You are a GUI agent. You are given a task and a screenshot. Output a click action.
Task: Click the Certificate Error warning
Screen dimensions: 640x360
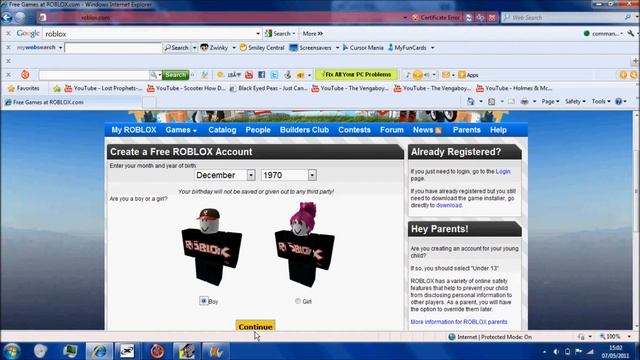[436, 18]
